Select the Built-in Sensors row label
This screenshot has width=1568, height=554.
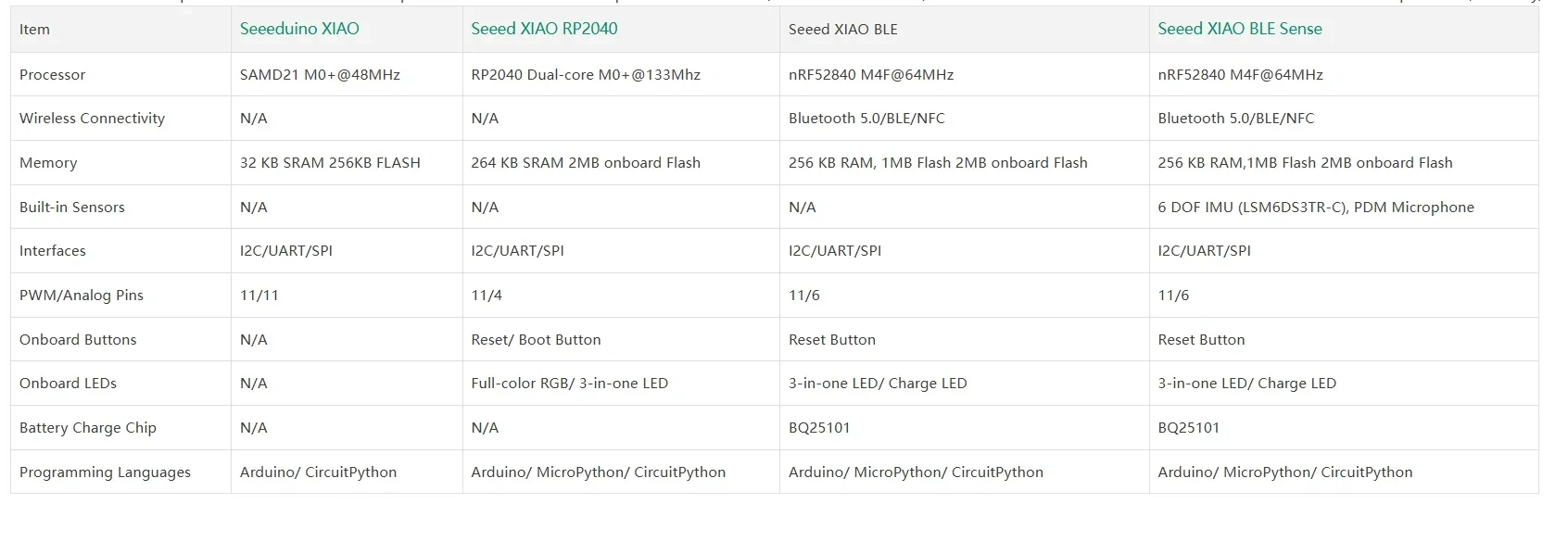click(x=71, y=208)
